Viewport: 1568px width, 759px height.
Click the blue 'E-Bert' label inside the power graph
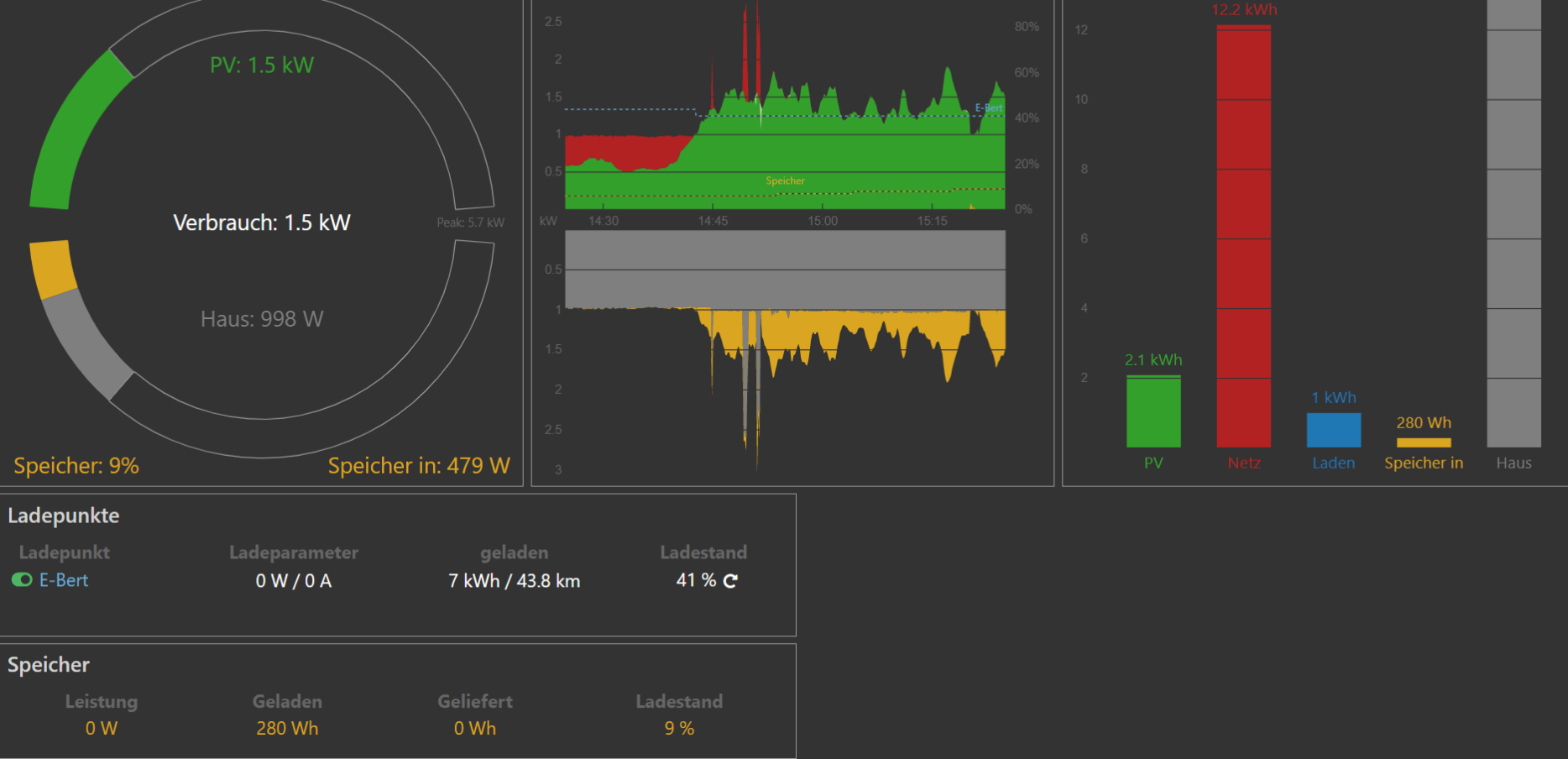[x=989, y=108]
